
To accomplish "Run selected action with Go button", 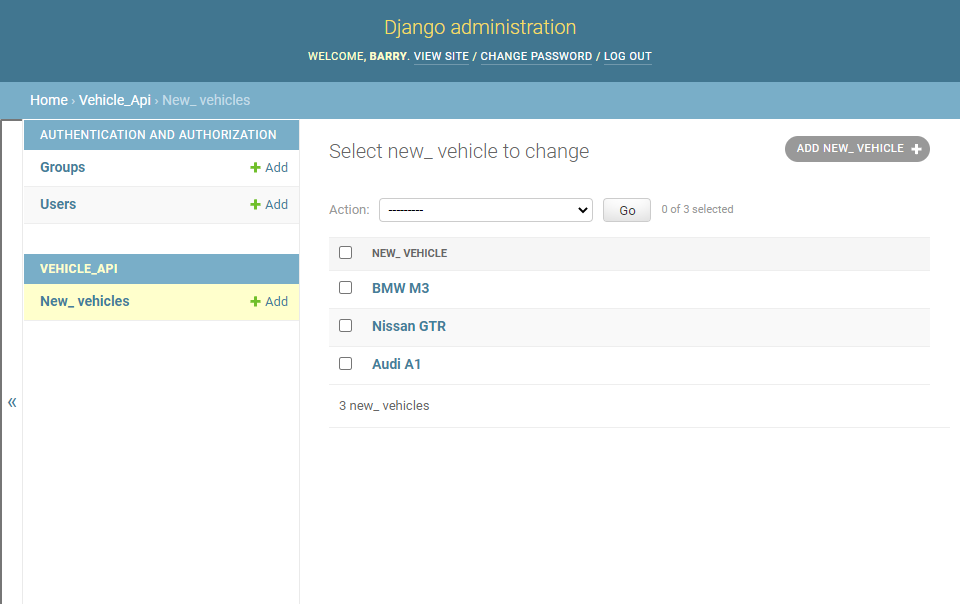I will pyautogui.click(x=626, y=210).
